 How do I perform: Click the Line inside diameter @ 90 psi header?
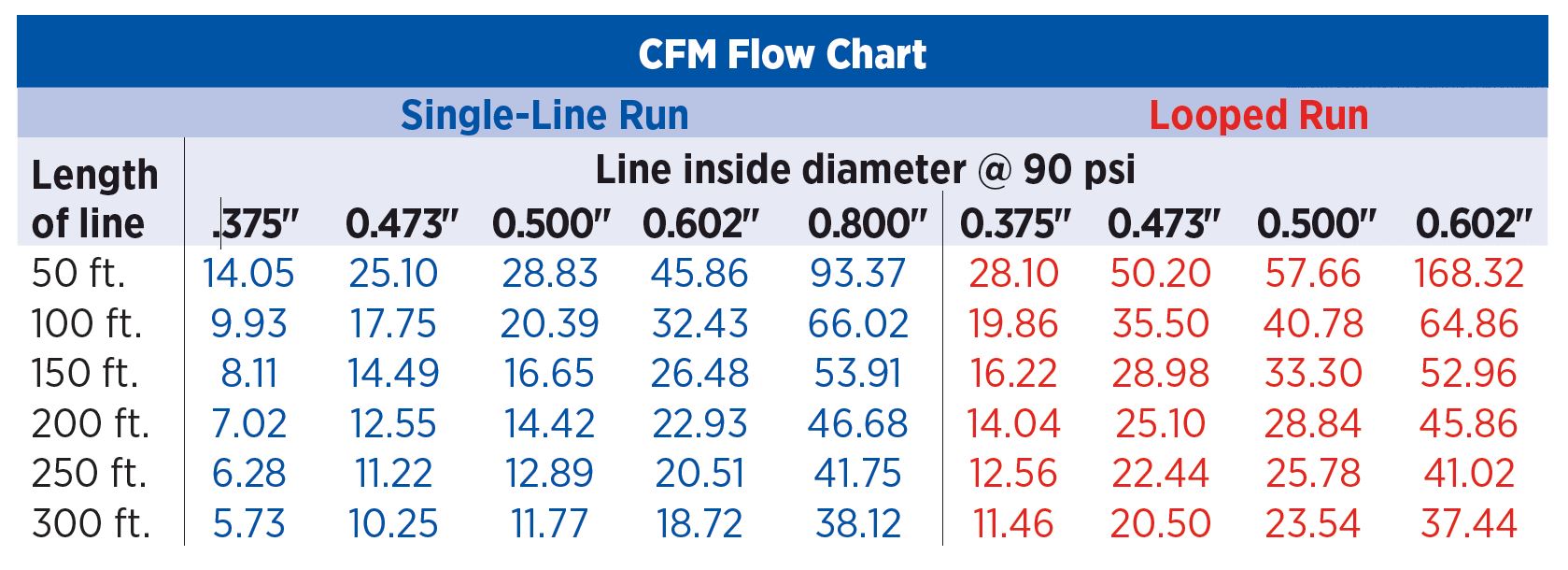click(865, 169)
